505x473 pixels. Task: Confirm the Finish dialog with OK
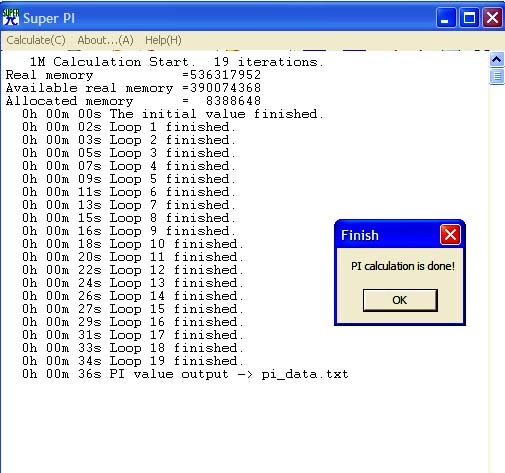400,300
